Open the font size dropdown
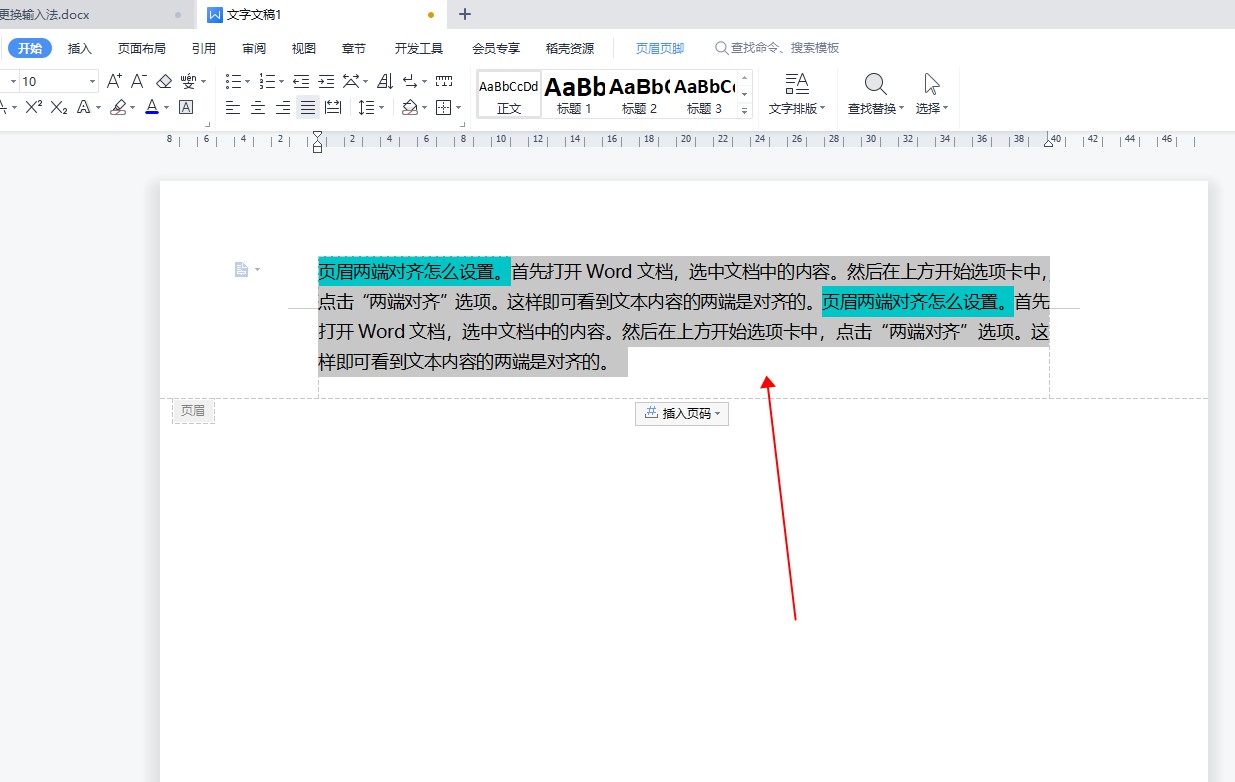Image resolution: width=1235 pixels, height=782 pixels. click(93, 81)
